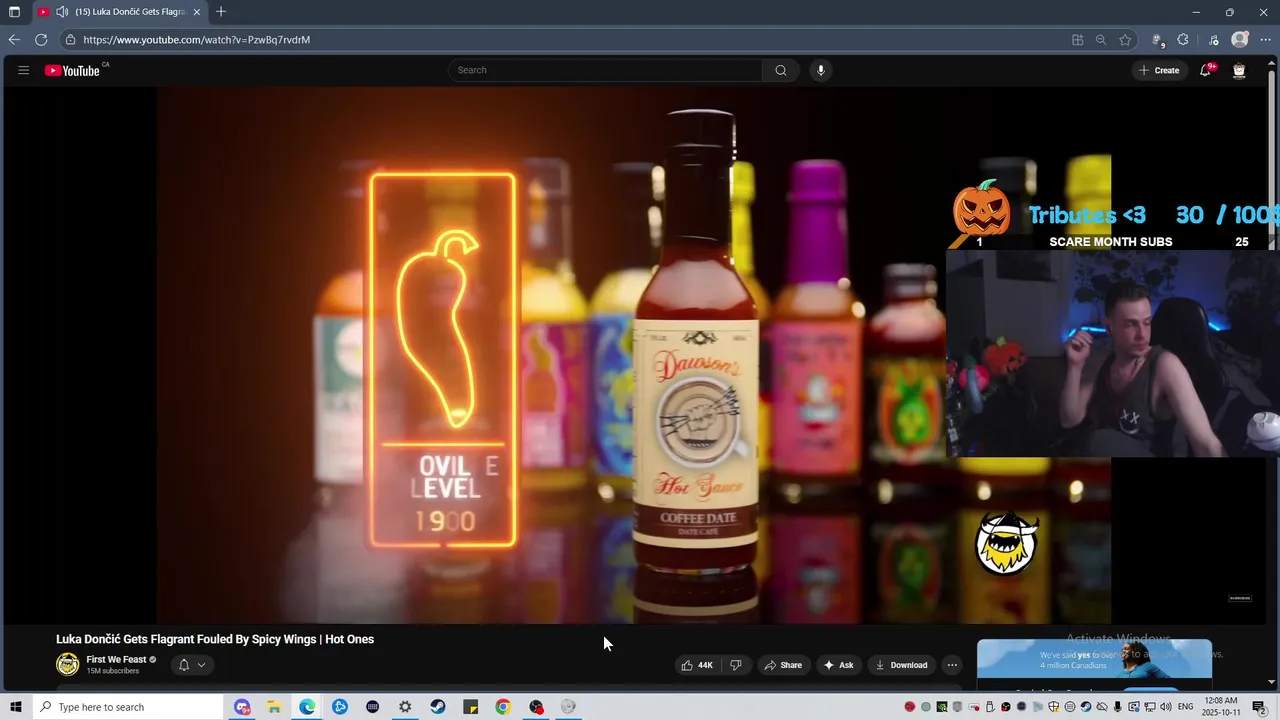Share the Luka Dončić video
The width and height of the screenshot is (1280, 720).
click(x=783, y=665)
